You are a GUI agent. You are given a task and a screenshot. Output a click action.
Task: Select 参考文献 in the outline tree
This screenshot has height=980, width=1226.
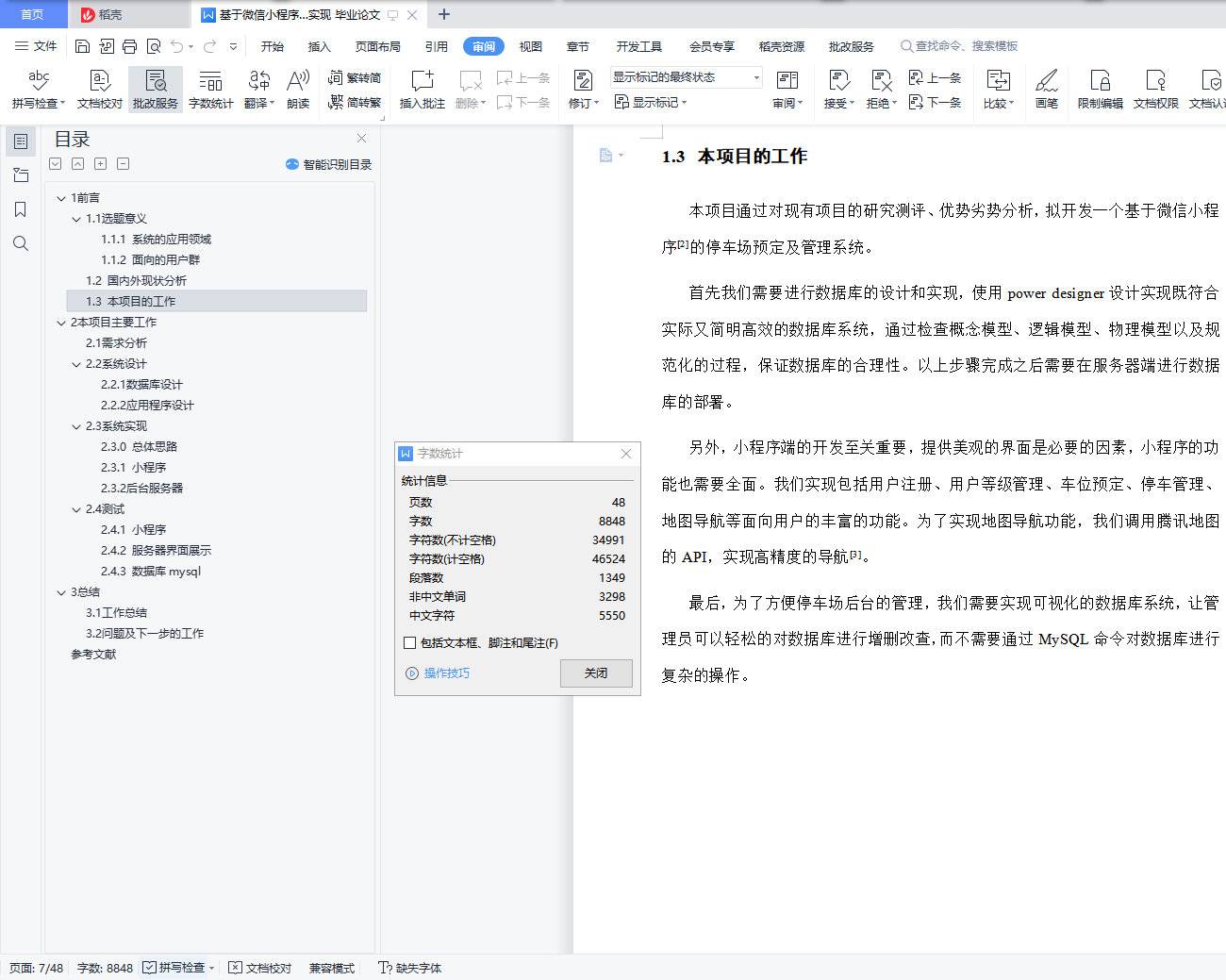93,655
